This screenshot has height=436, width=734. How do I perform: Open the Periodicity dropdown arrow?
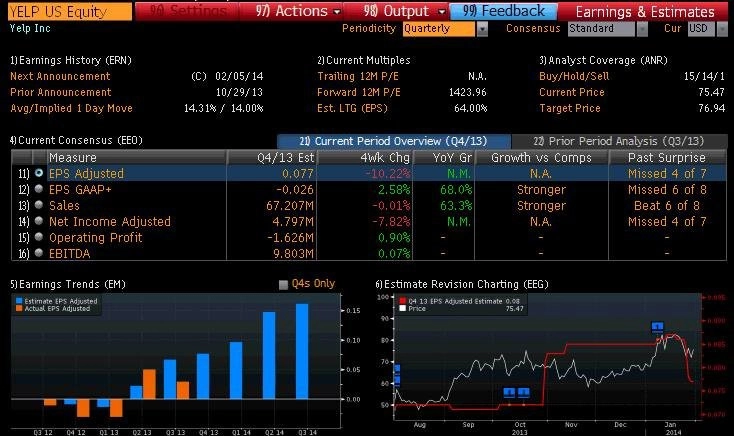(482, 29)
